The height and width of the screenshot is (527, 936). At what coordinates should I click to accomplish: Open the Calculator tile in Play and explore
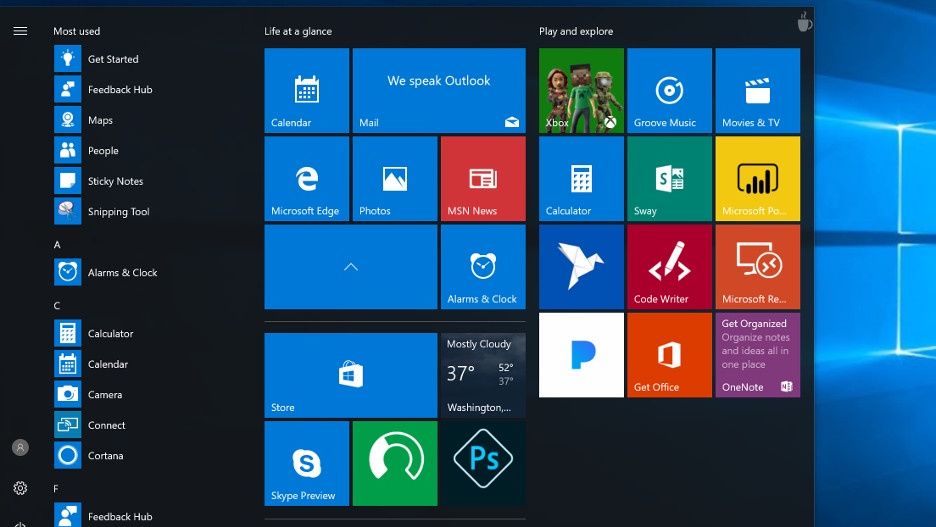(x=581, y=178)
